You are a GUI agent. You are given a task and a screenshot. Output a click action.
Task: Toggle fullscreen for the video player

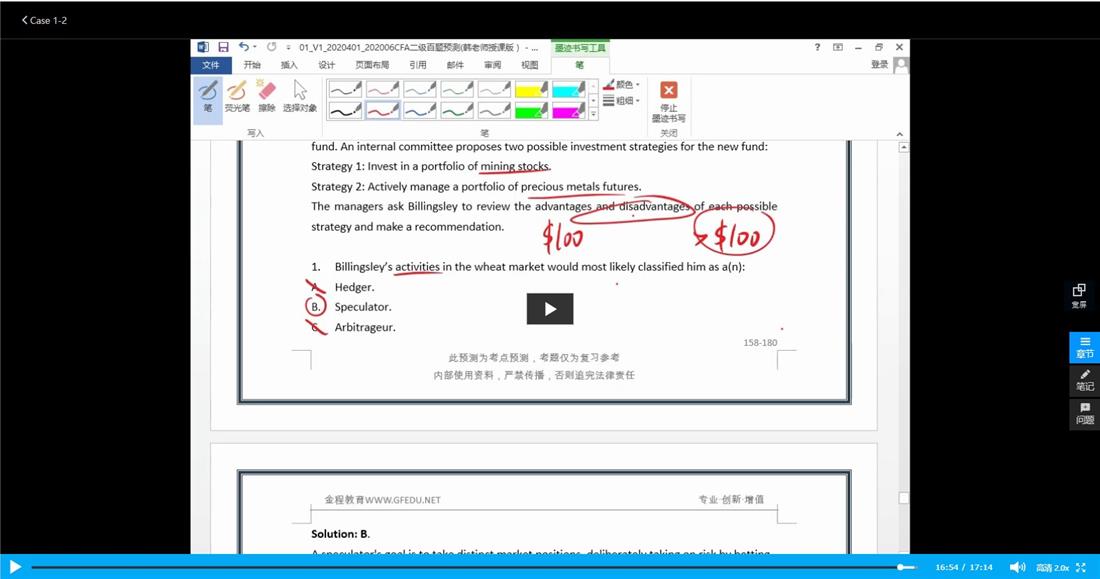(x=1081, y=567)
